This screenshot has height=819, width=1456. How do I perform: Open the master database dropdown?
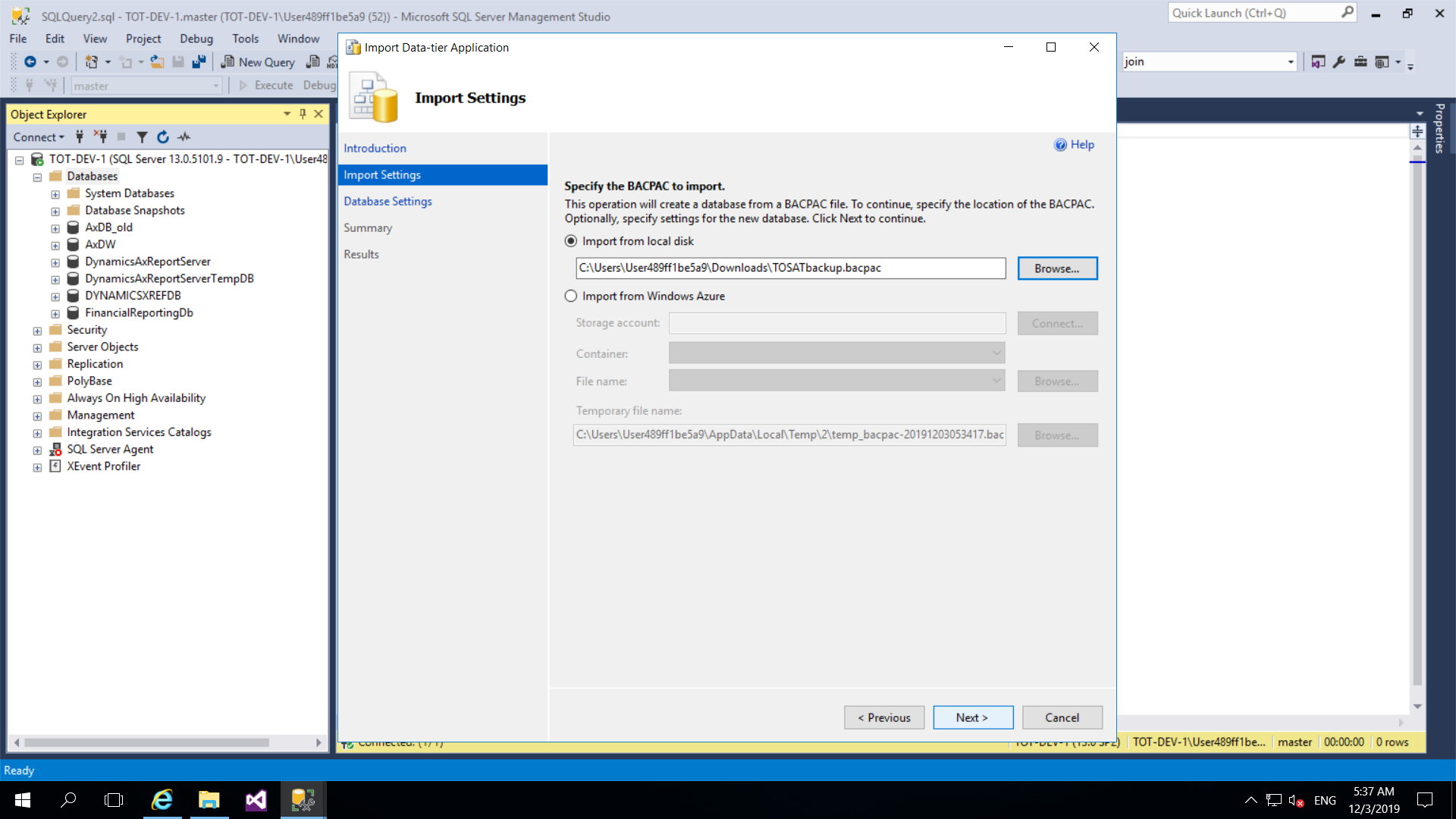(x=216, y=86)
